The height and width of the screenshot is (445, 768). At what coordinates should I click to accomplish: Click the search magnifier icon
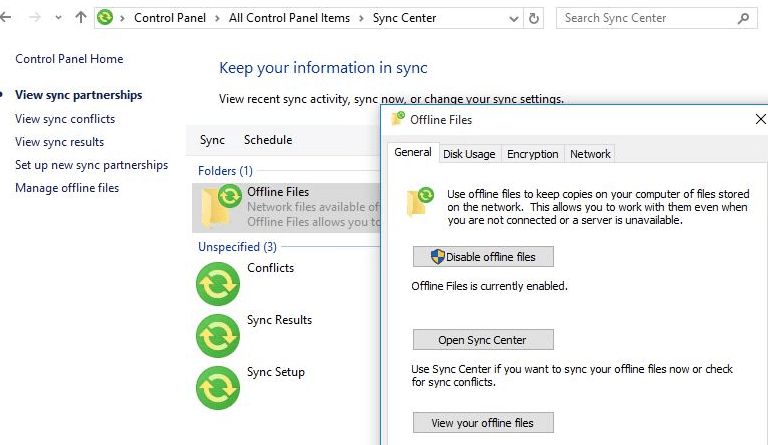tap(743, 18)
